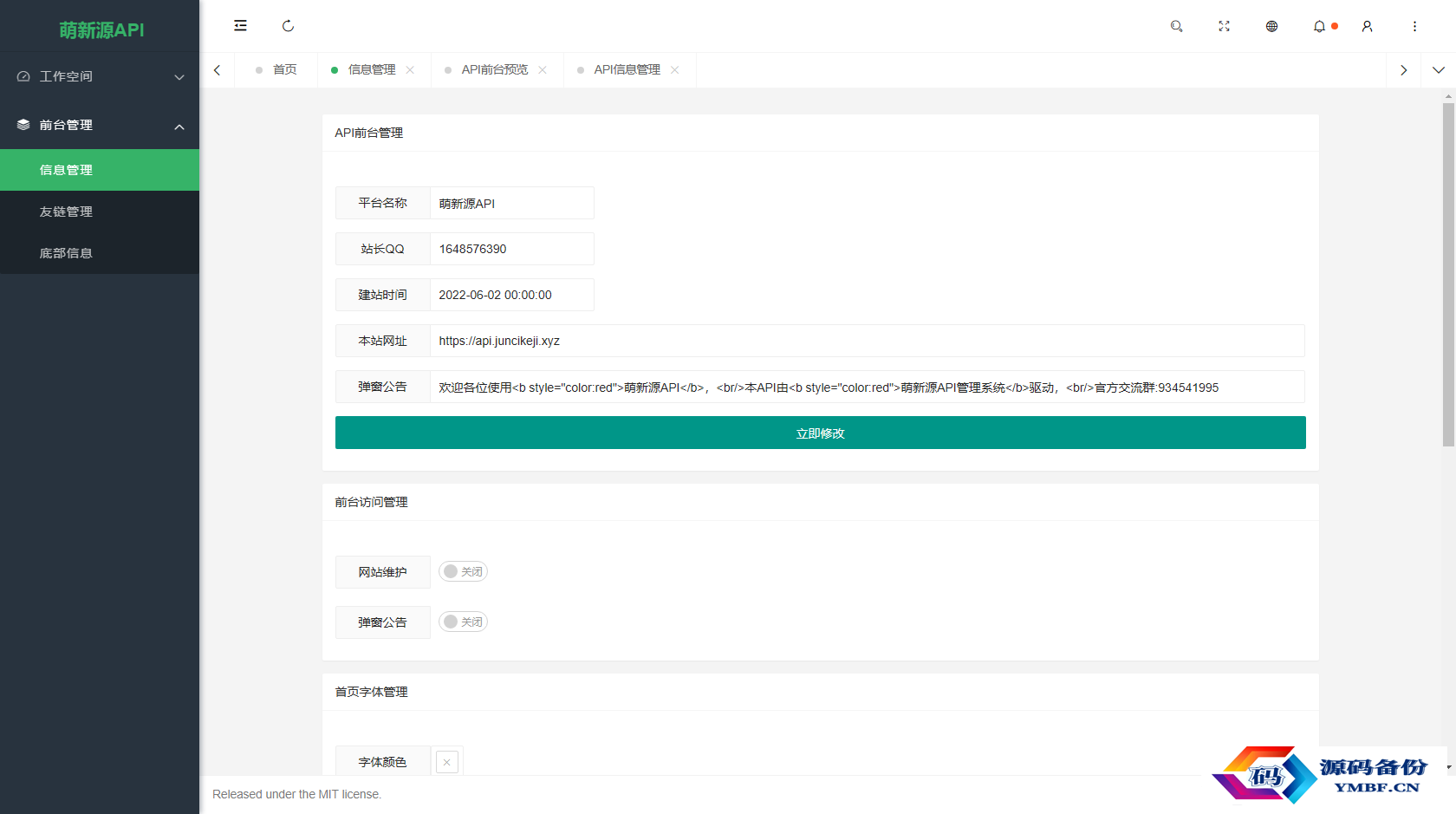Open the tab options dropdown arrow
Image resolution: width=1456 pixels, height=814 pixels.
(1439, 69)
